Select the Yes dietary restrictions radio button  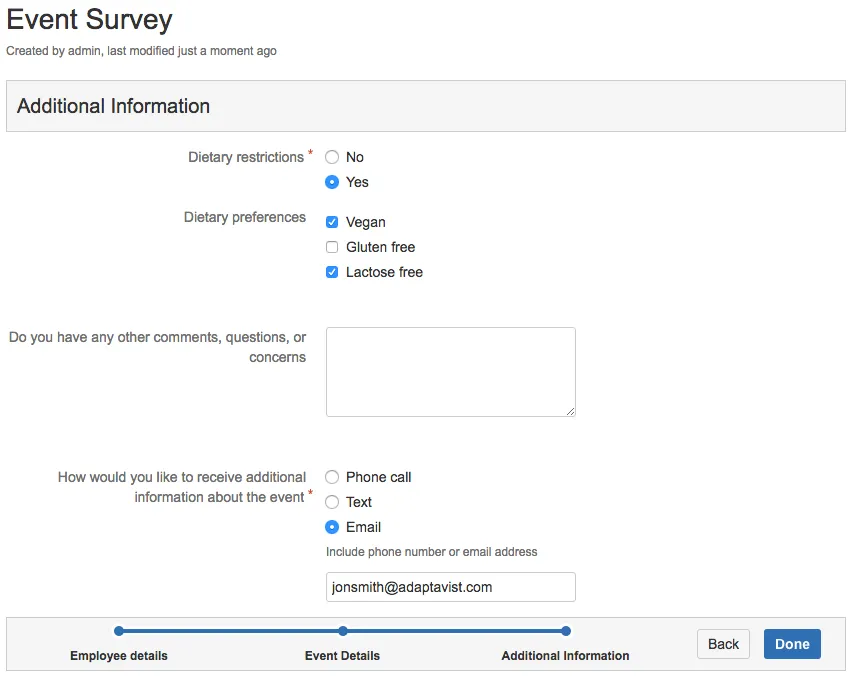pos(332,182)
